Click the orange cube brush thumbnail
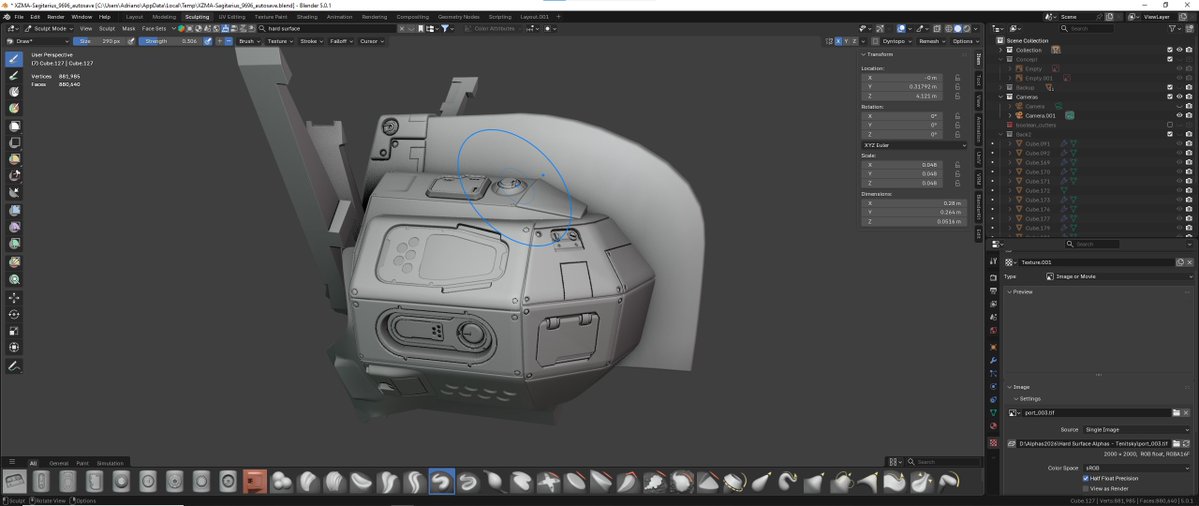Viewport: 1199px width, 506px height. click(x=255, y=482)
